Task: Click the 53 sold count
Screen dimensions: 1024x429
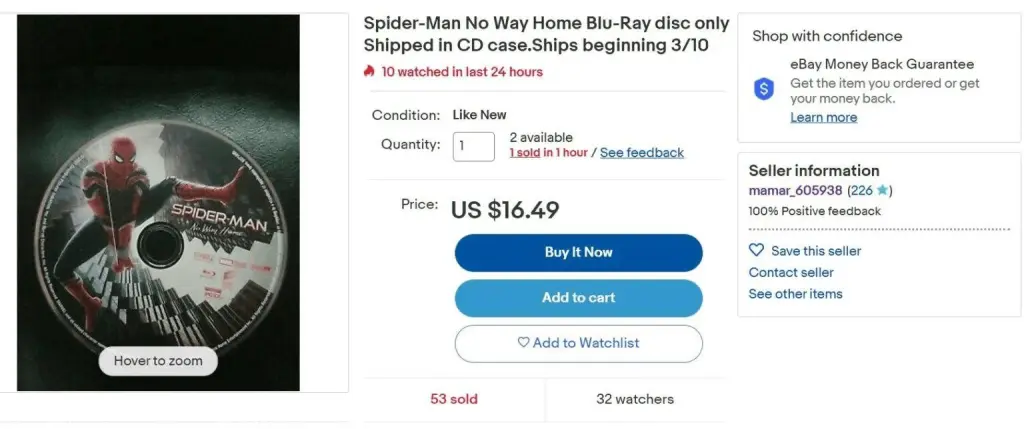Action: click(454, 399)
